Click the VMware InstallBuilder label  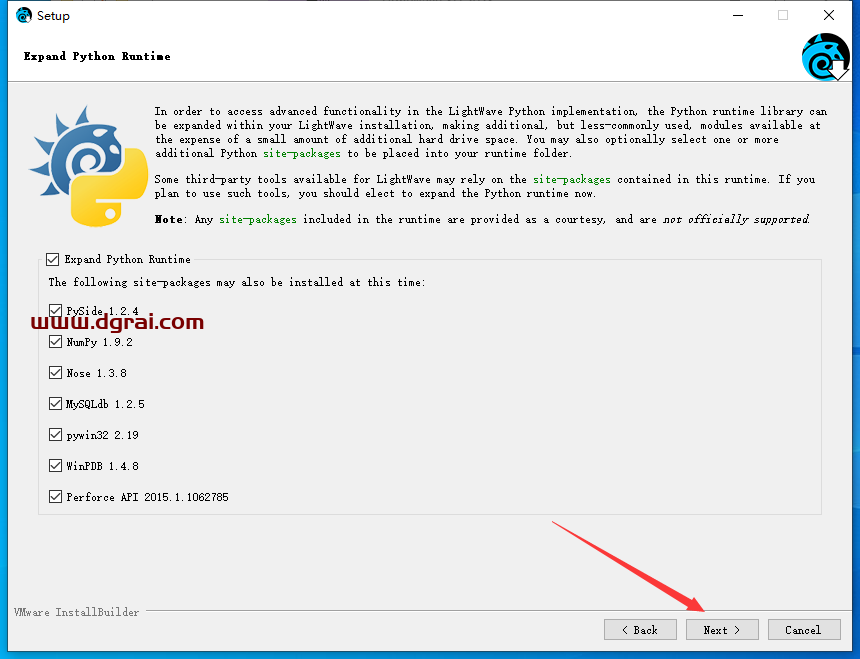click(x=77, y=612)
